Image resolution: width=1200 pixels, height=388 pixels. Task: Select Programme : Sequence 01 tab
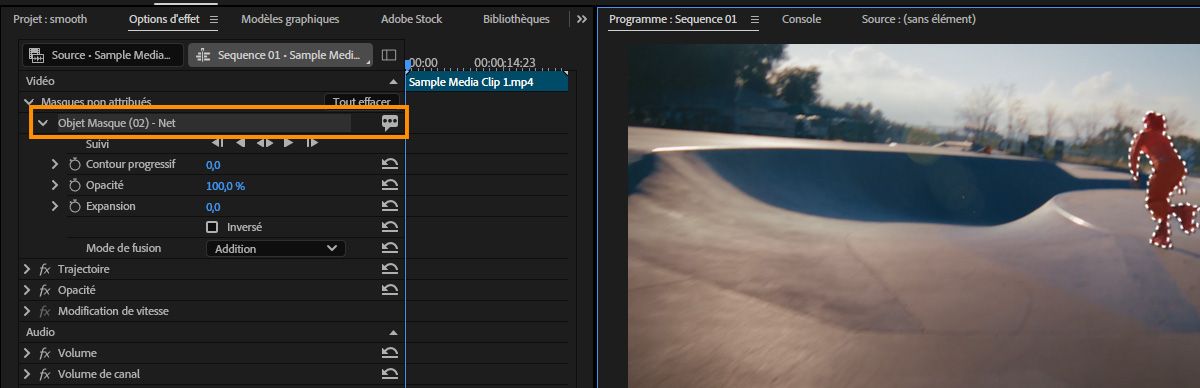point(673,19)
